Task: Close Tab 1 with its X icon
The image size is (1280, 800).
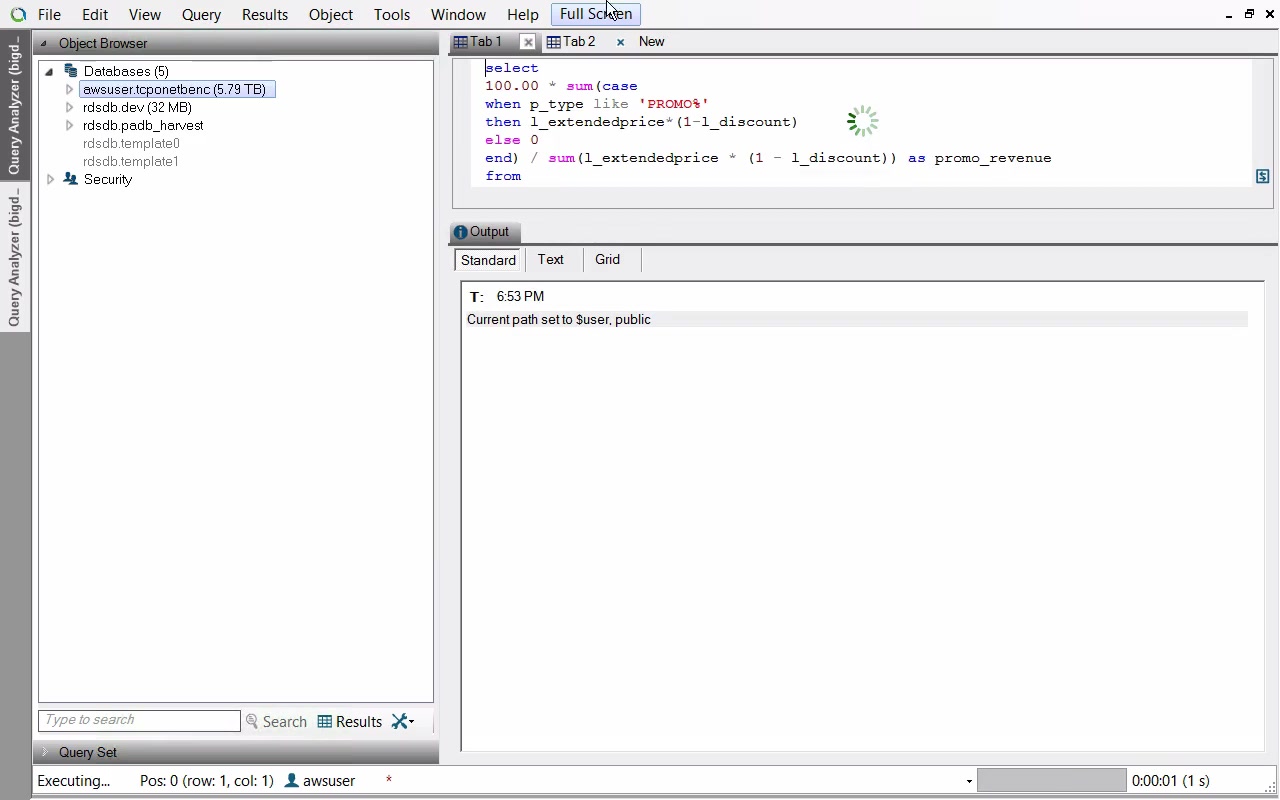Action: point(528,42)
